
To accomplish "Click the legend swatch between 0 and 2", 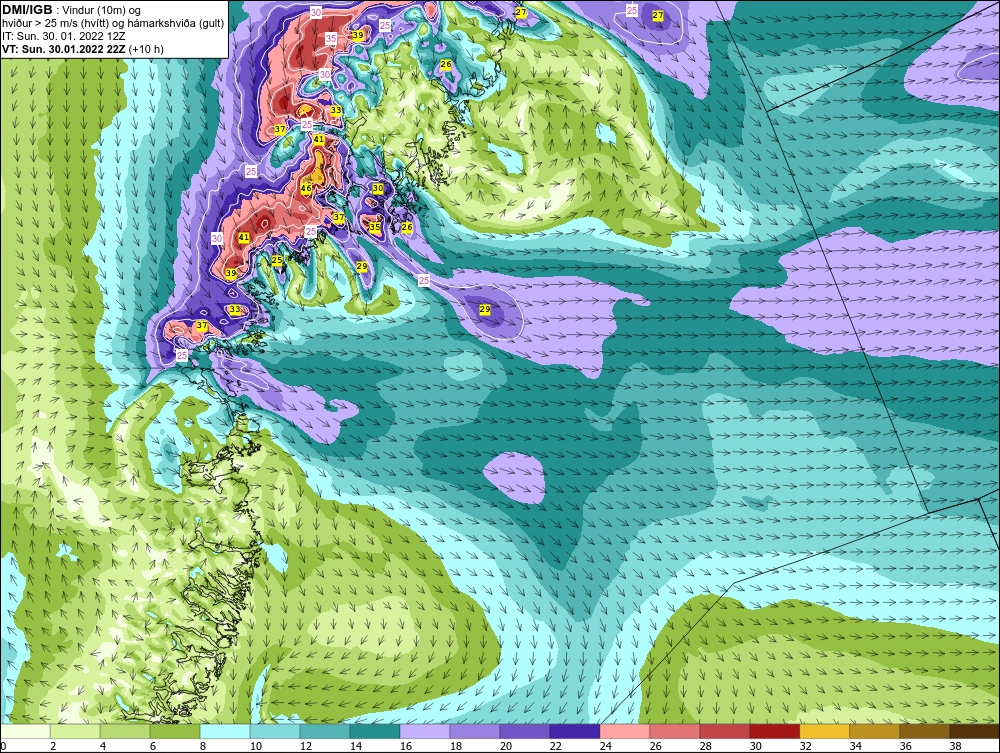I will pos(26,731).
